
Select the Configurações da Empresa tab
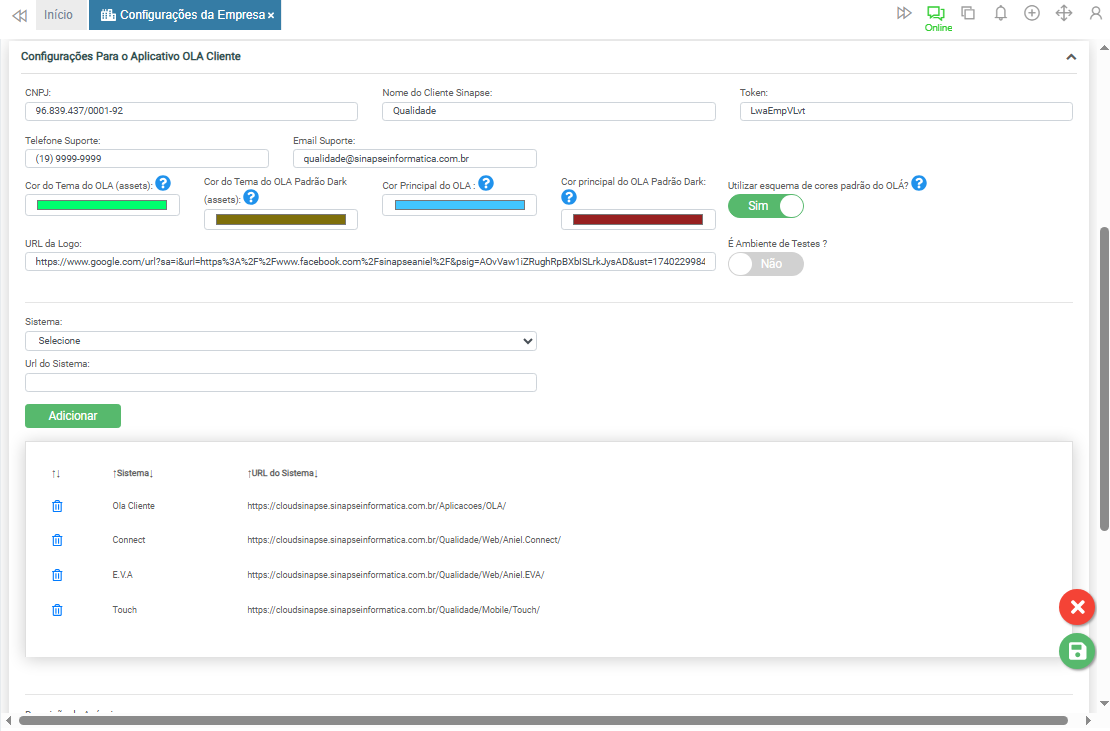point(186,15)
